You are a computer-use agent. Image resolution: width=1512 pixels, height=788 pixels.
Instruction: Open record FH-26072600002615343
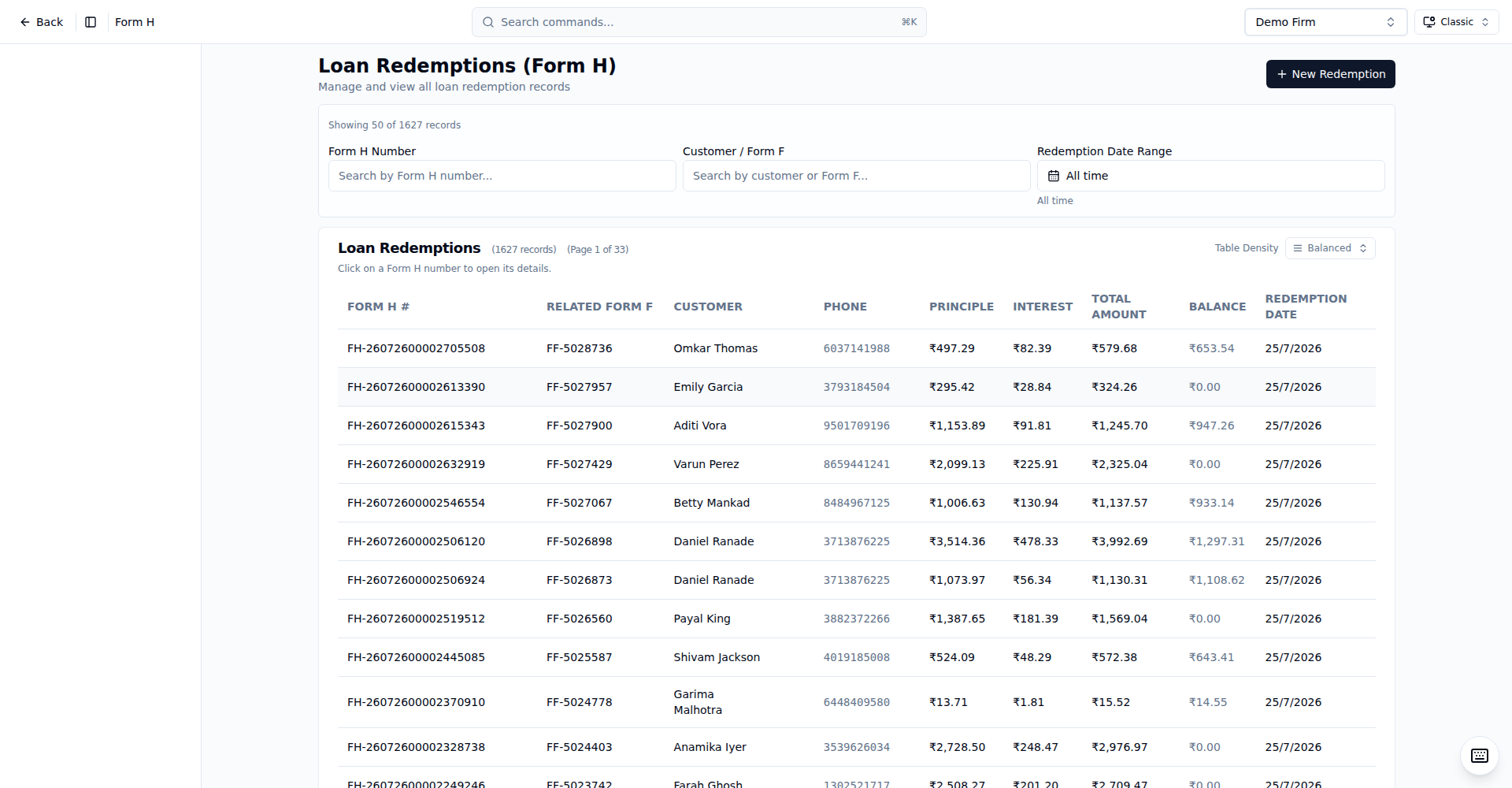point(416,426)
